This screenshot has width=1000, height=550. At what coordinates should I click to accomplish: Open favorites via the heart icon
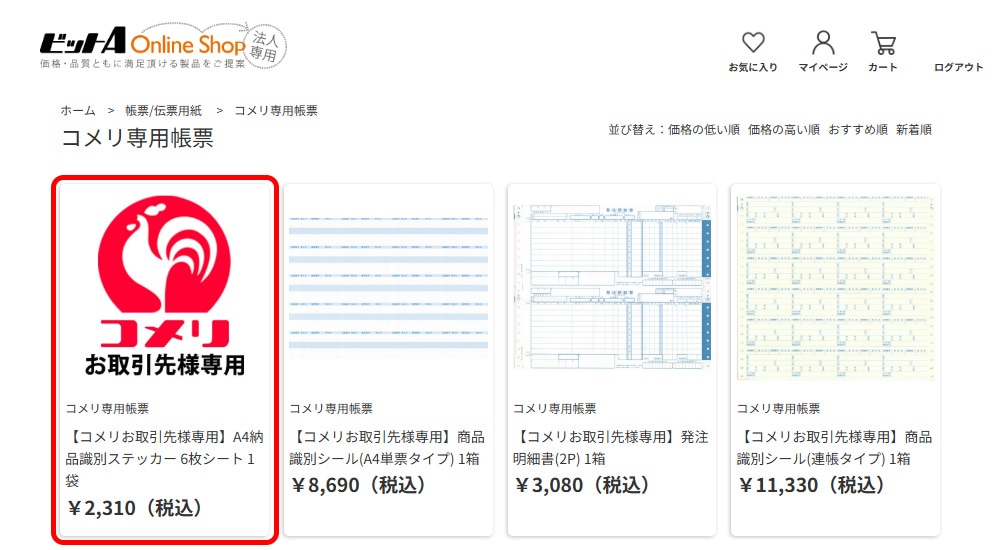click(753, 43)
